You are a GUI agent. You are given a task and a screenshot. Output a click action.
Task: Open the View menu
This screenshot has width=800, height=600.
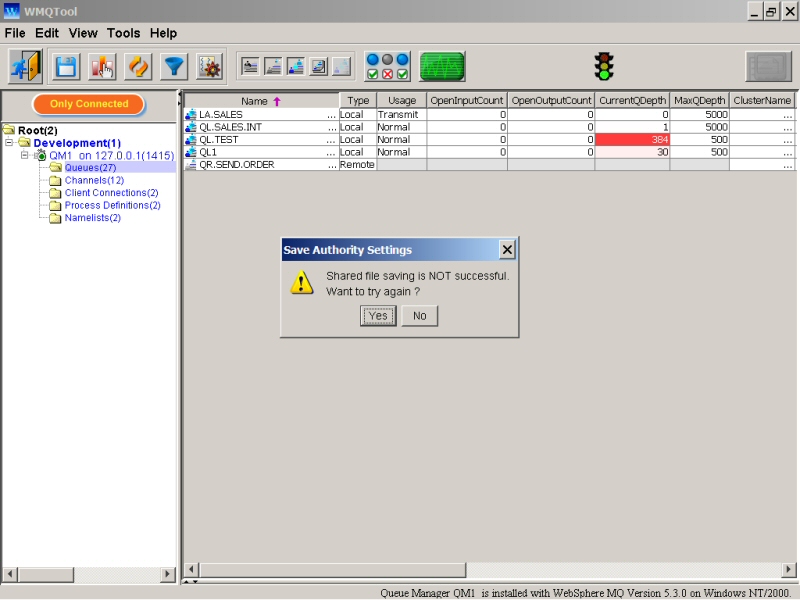coord(83,33)
